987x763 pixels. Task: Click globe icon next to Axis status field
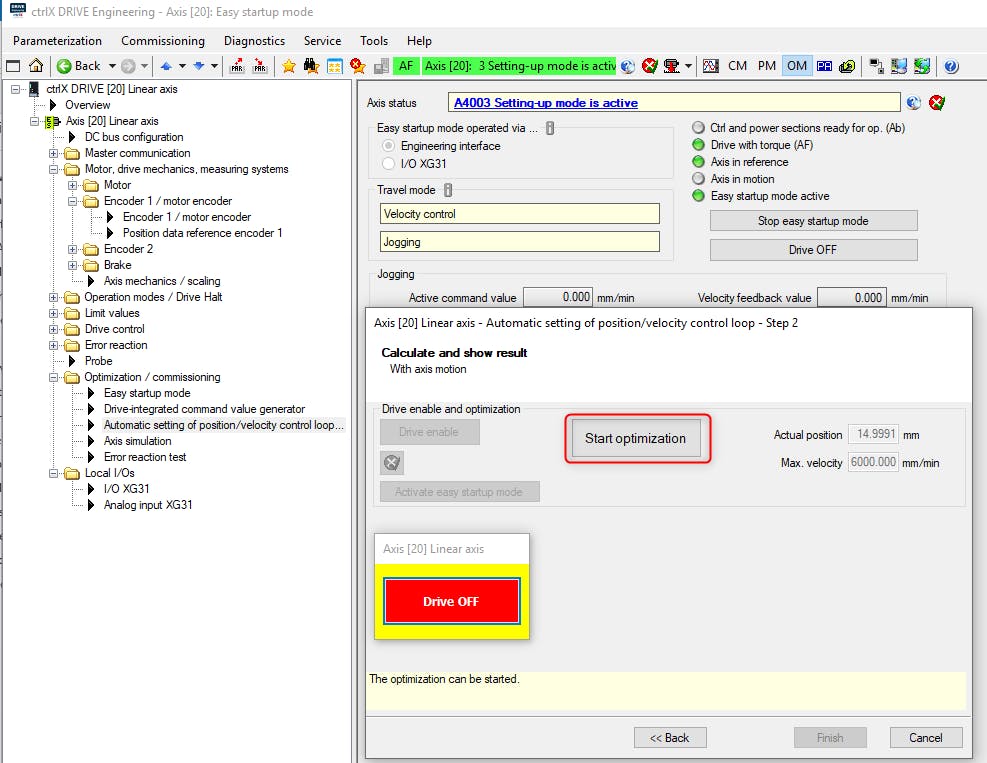pos(913,103)
